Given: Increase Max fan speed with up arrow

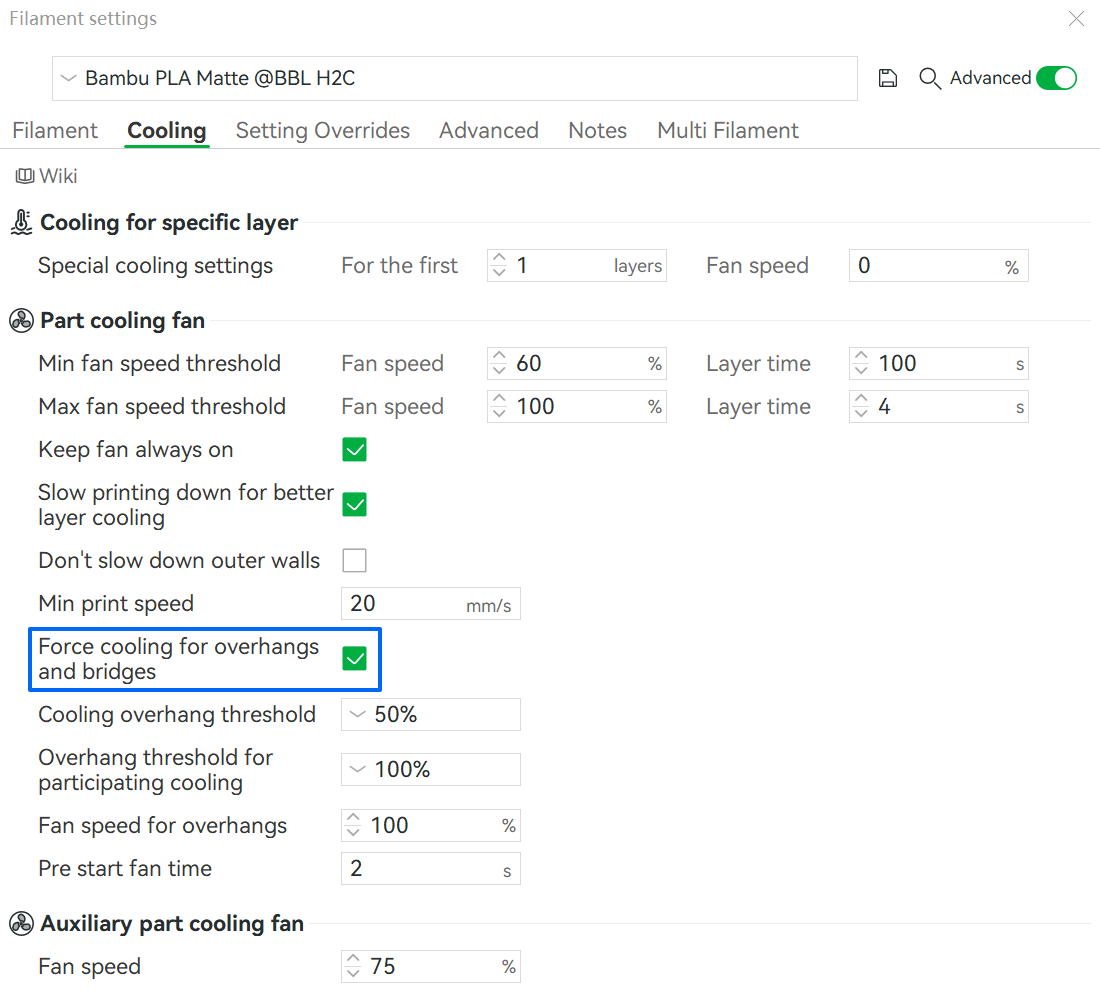Looking at the screenshot, I should [499, 399].
